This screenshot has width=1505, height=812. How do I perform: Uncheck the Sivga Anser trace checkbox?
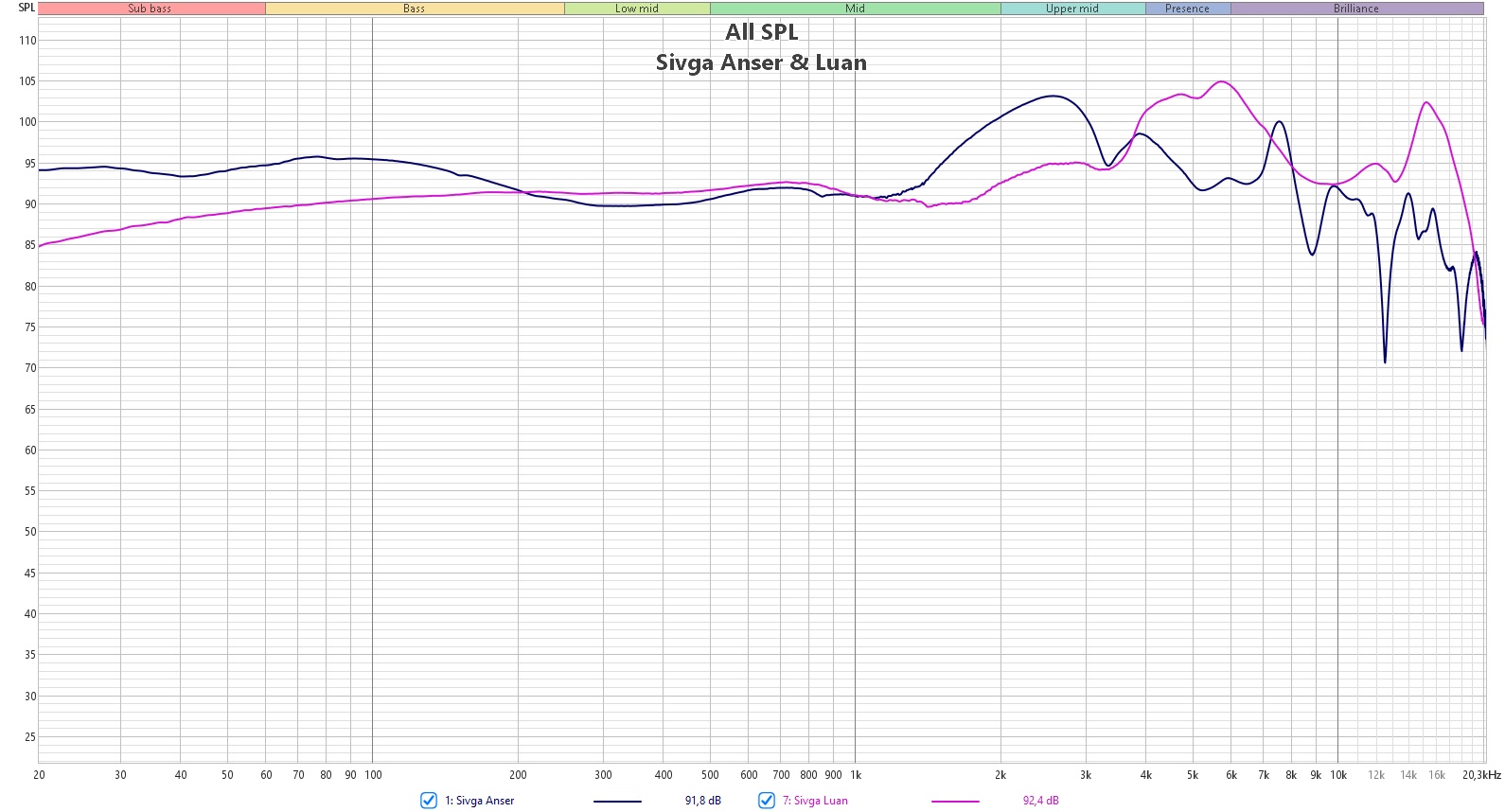pyautogui.click(x=429, y=801)
